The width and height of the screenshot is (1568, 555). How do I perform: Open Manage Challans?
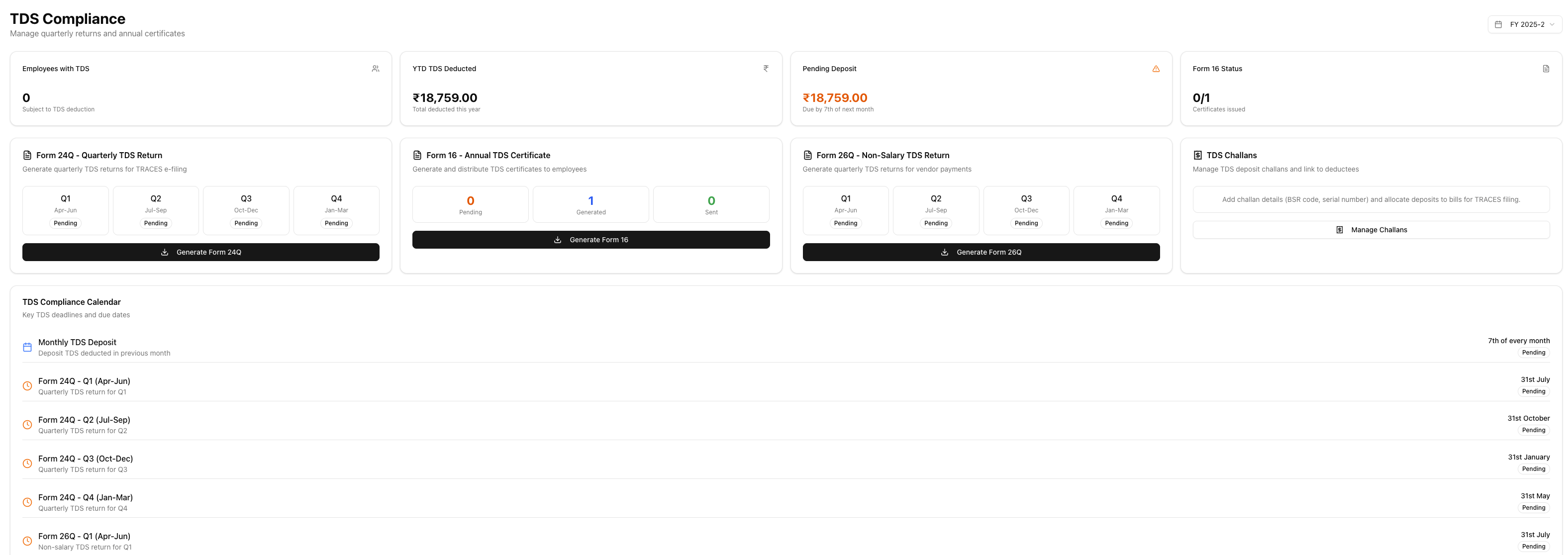pos(1371,230)
